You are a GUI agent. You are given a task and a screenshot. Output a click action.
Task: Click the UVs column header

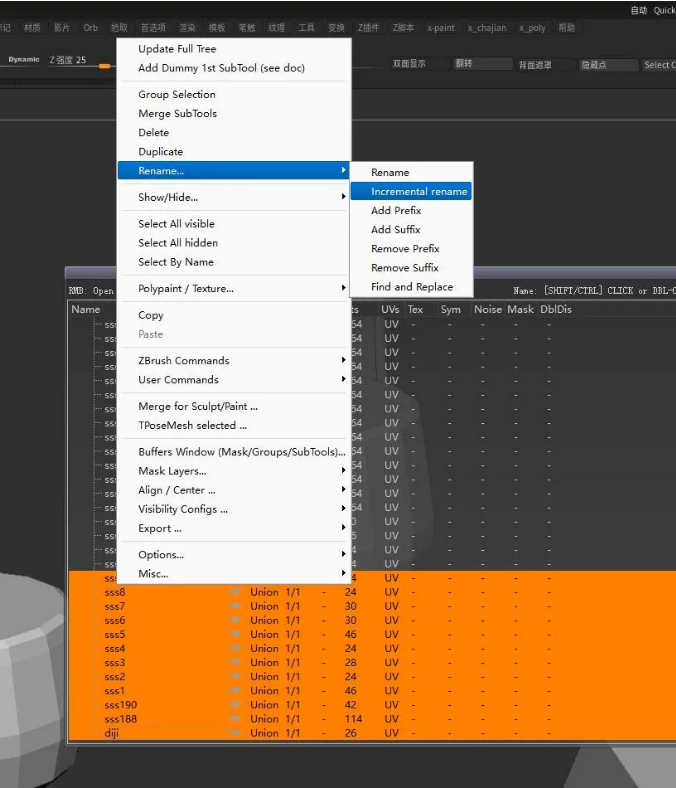click(390, 309)
